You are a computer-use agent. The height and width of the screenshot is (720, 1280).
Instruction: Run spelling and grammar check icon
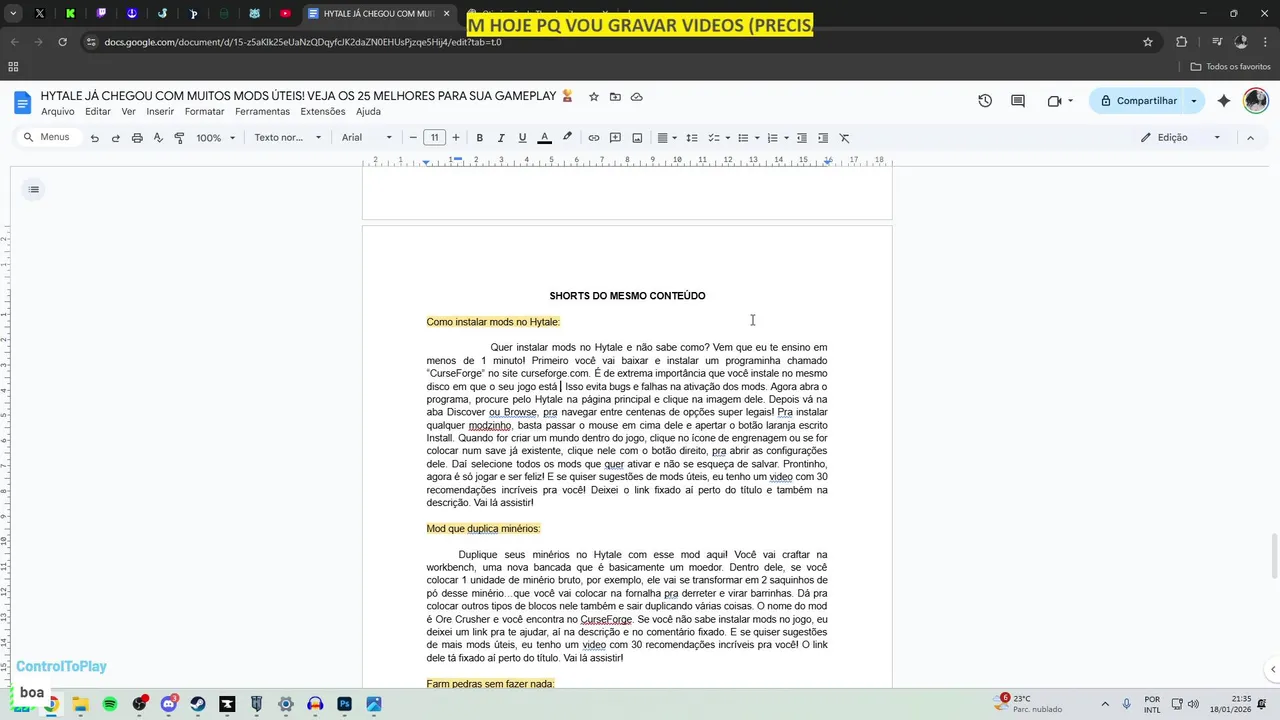[158, 138]
